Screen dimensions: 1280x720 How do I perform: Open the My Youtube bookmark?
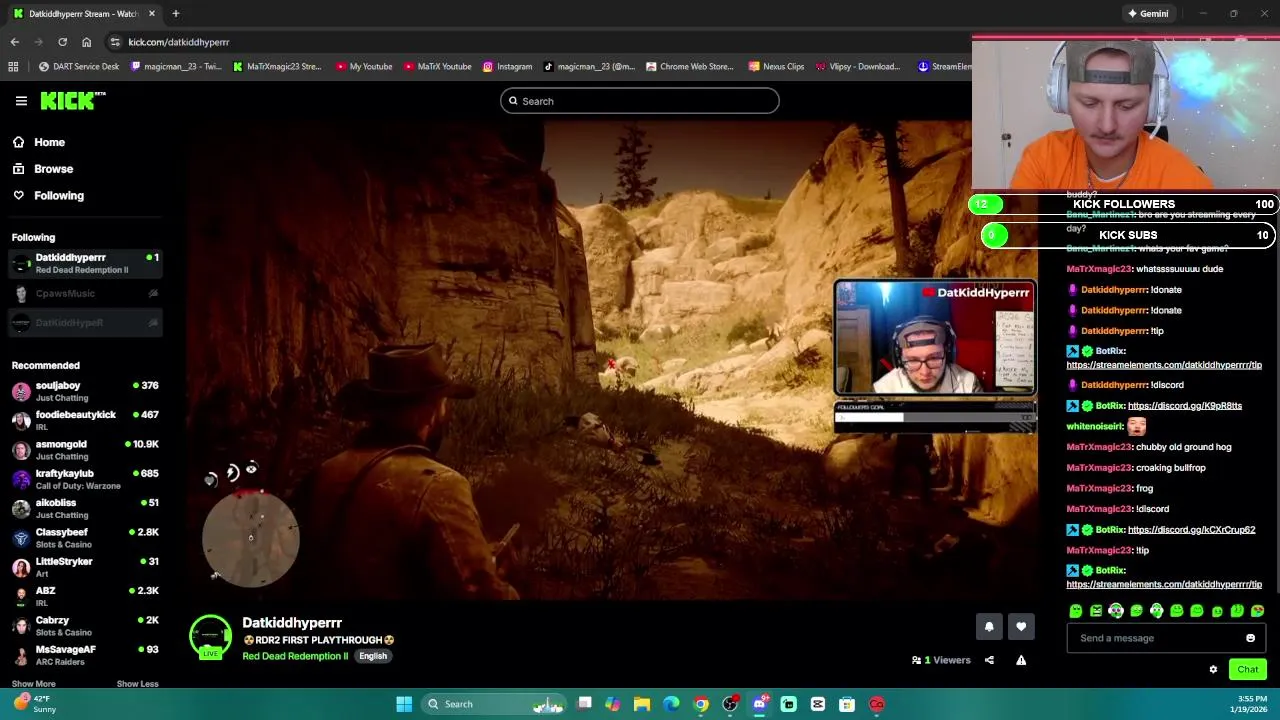pyautogui.click(x=364, y=67)
